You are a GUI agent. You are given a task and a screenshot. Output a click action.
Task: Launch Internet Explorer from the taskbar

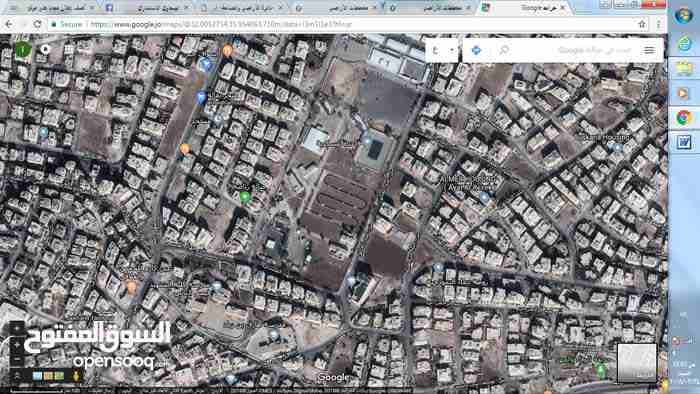[684, 44]
